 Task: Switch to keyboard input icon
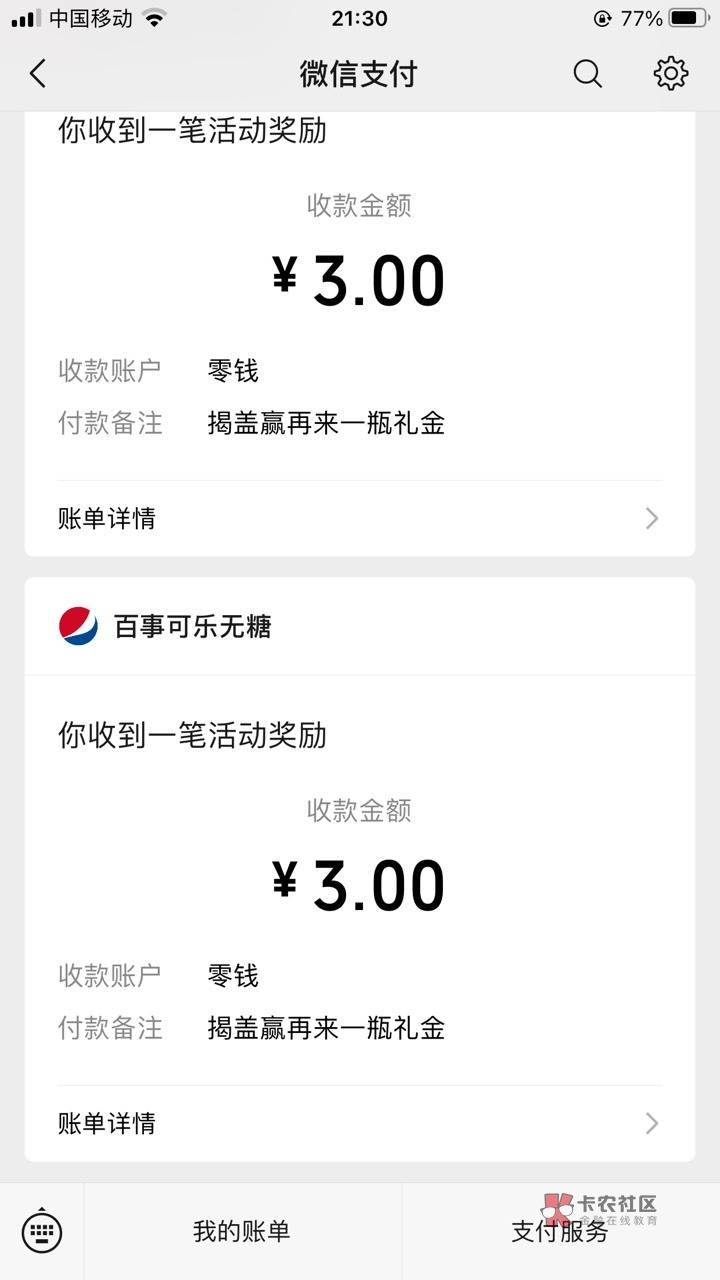coord(42,1231)
